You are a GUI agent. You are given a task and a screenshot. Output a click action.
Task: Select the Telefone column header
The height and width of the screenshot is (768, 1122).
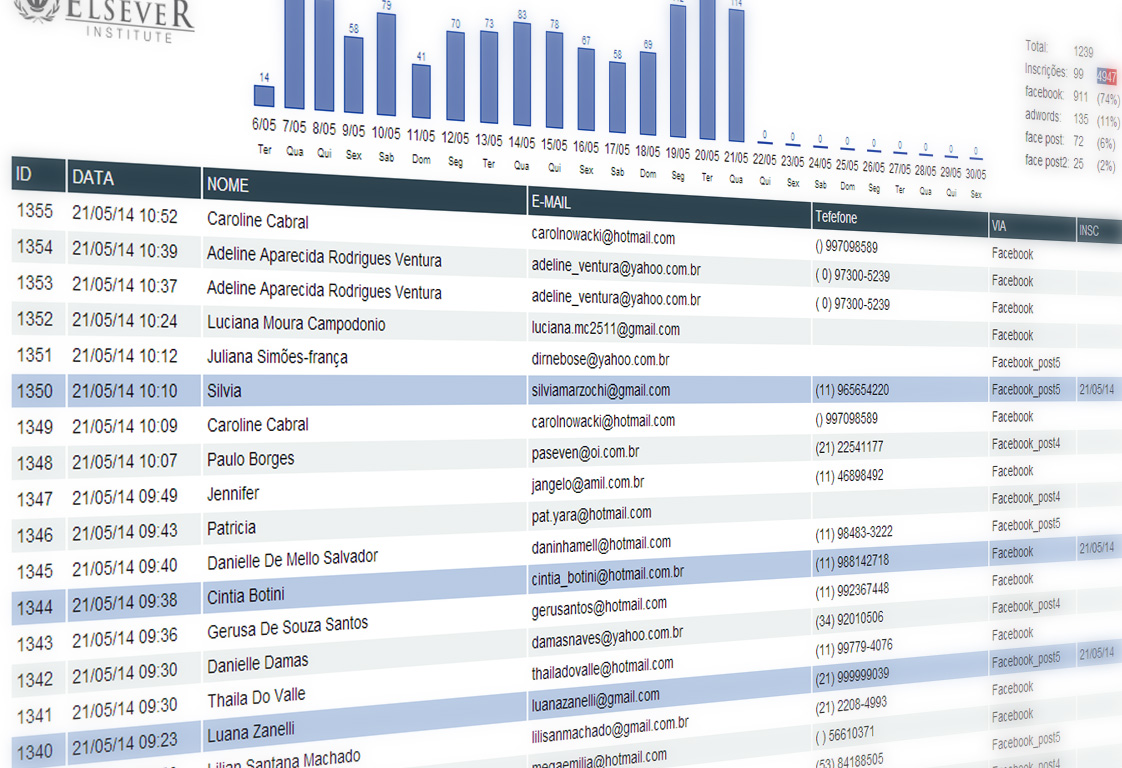(836, 217)
